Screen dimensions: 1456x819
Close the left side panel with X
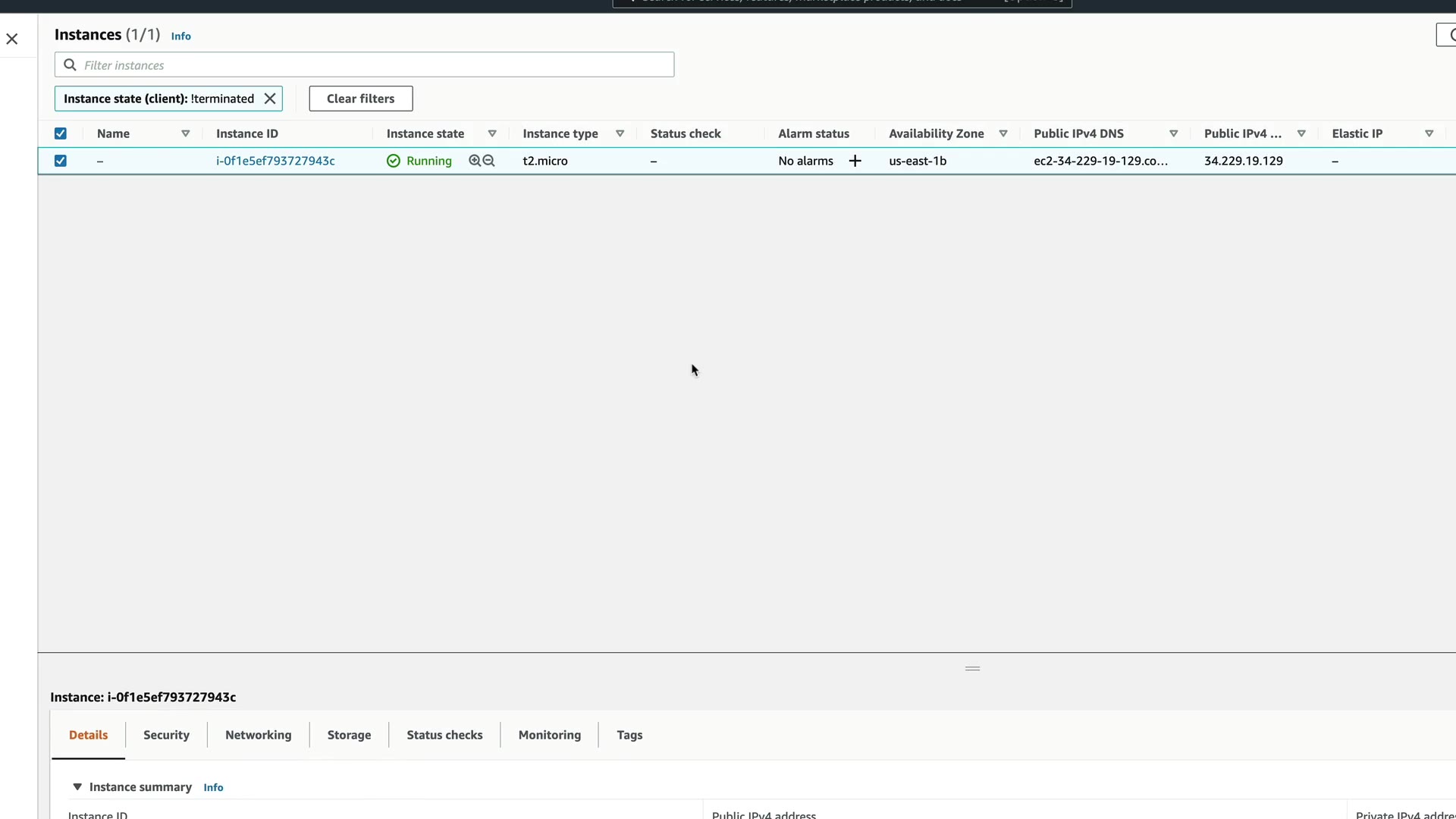12,39
